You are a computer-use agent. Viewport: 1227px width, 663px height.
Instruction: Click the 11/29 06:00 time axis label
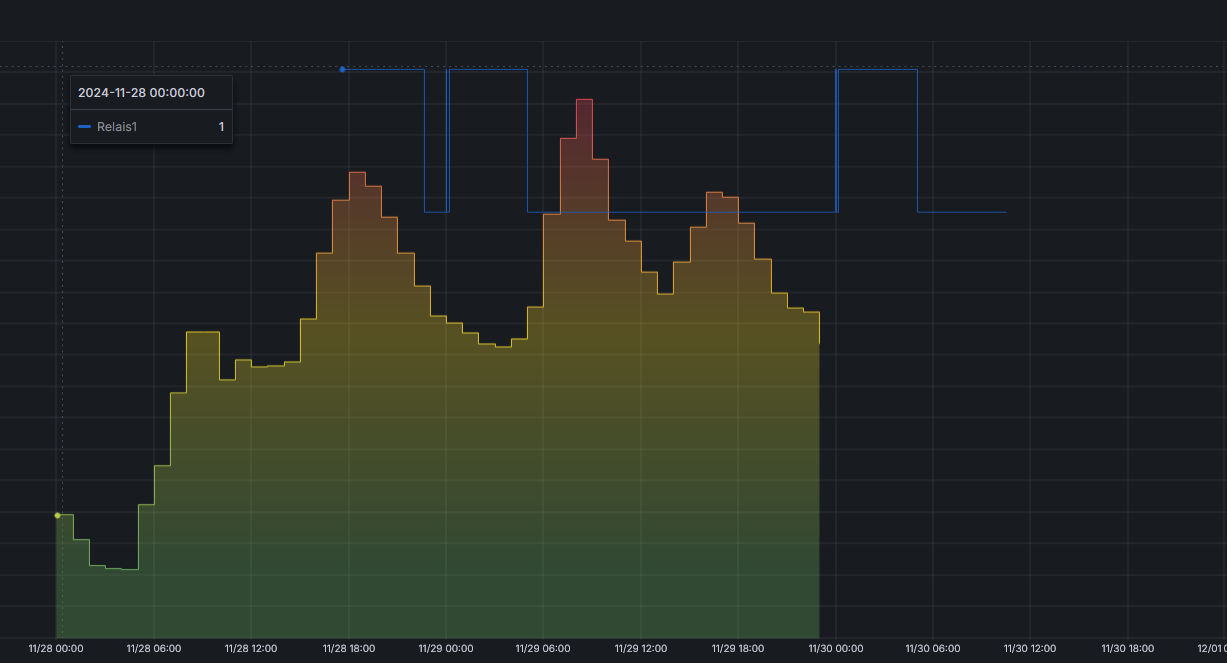[x=543, y=649]
